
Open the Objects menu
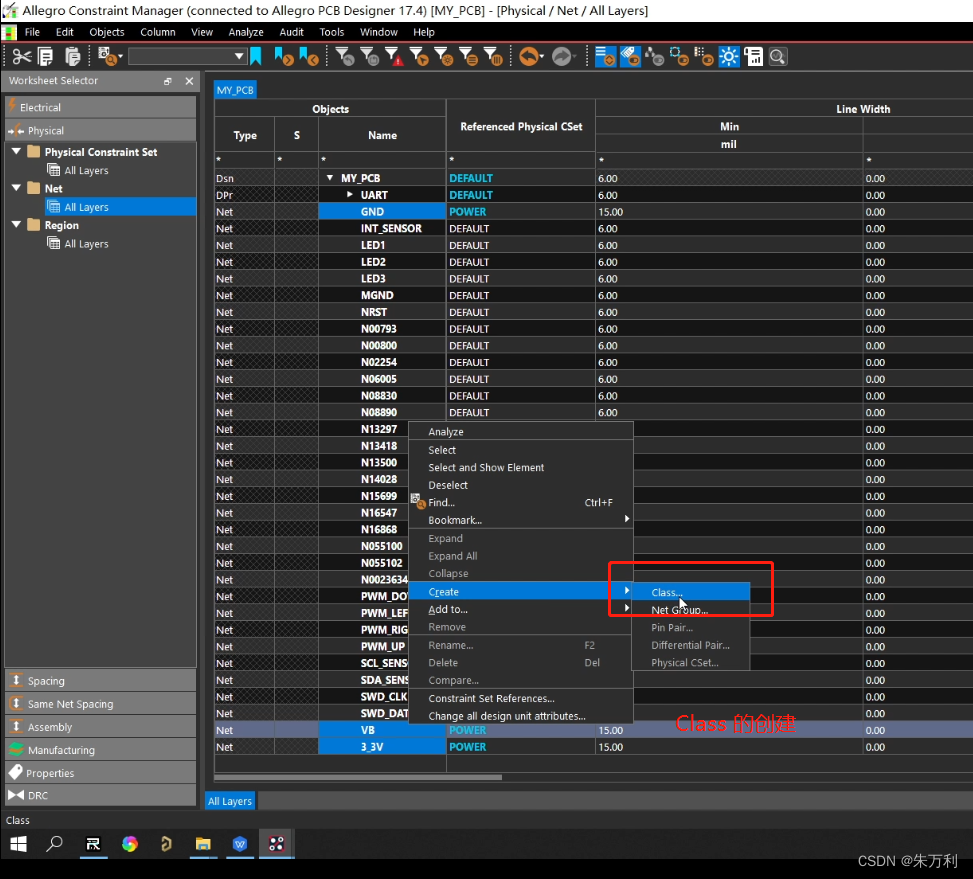coord(107,32)
